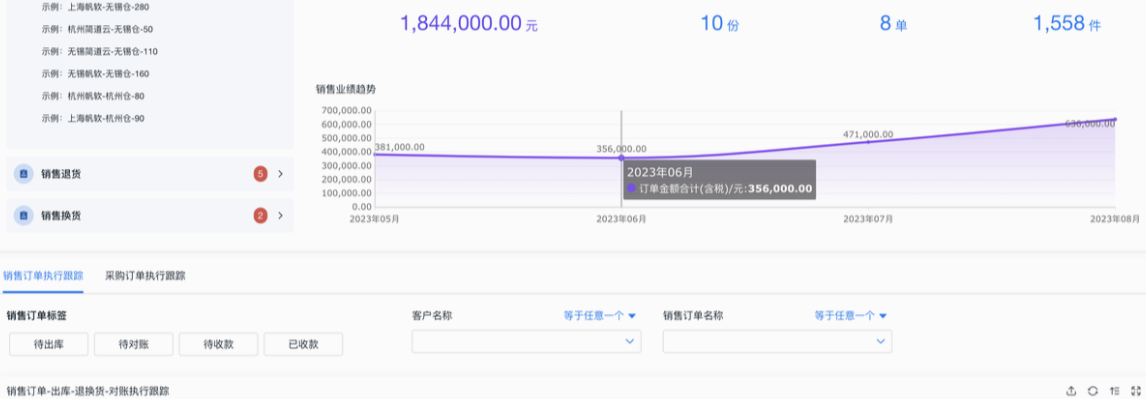Click the red badge 2 on 销售换货
The image size is (1146, 404).
coord(261,215)
